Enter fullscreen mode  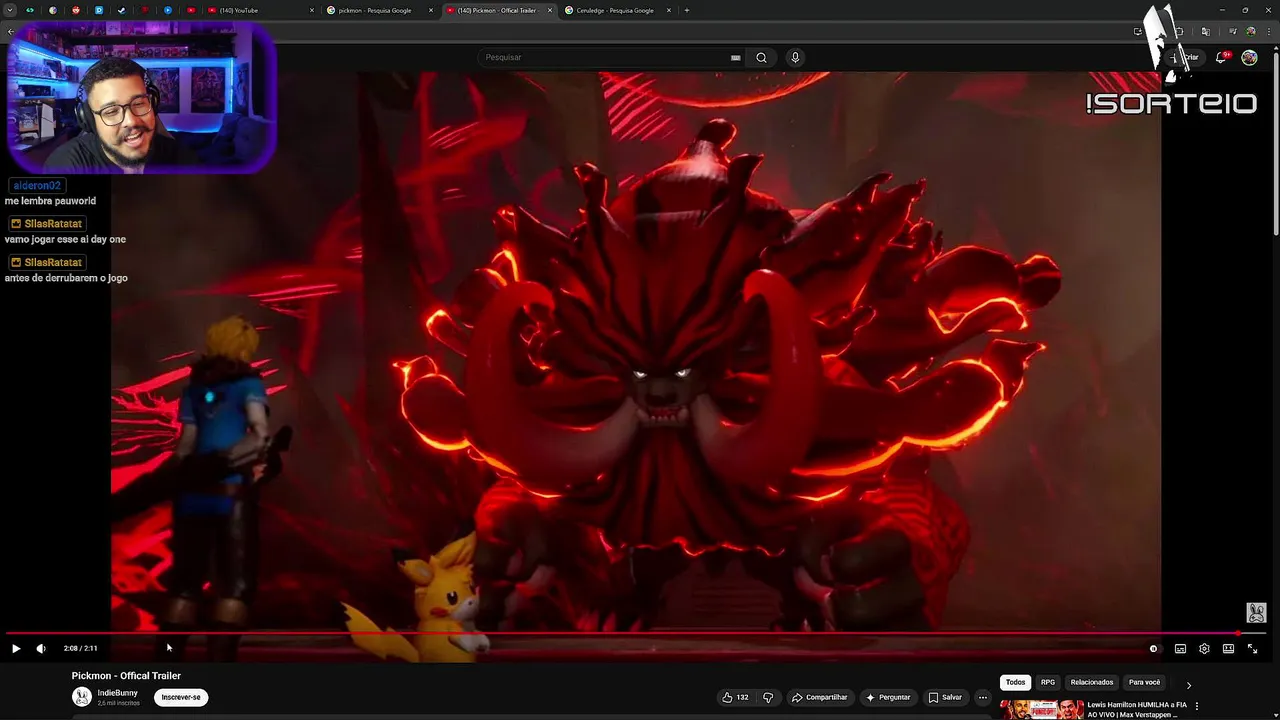pos(1252,648)
